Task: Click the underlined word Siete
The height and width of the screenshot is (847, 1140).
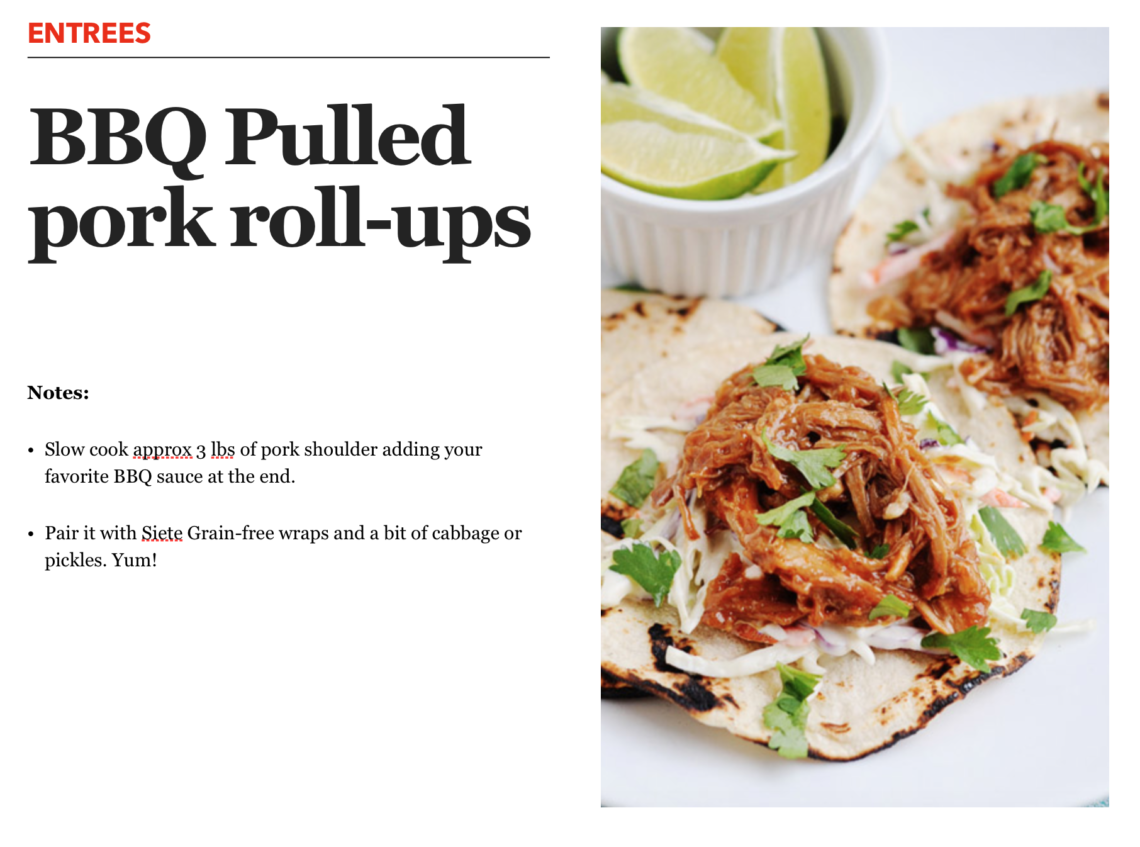Action: pos(161,534)
